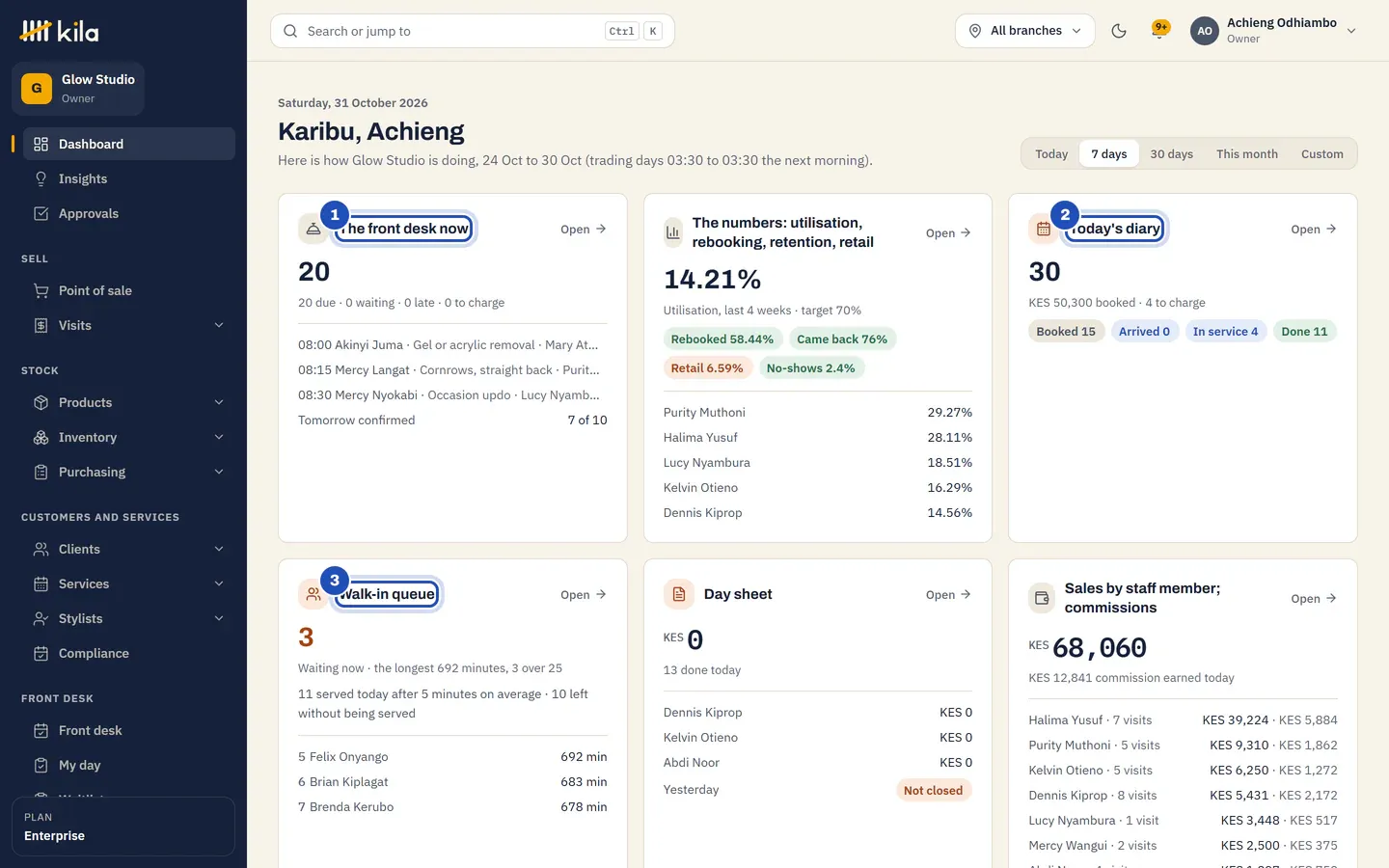Viewport: 1389px width, 868px height.
Task: Open the All branches dropdown
Action: coord(1025,31)
